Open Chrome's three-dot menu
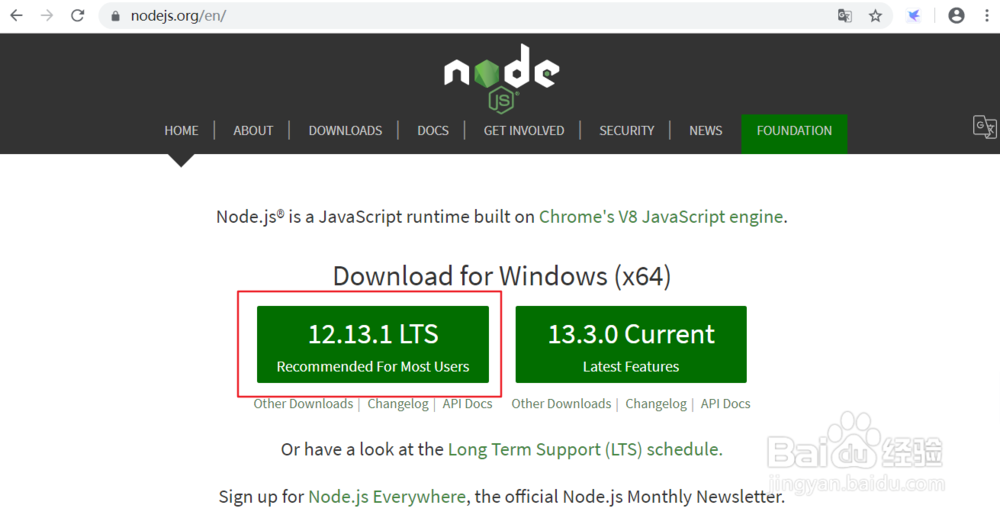1000x518 pixels. (987, 16)
